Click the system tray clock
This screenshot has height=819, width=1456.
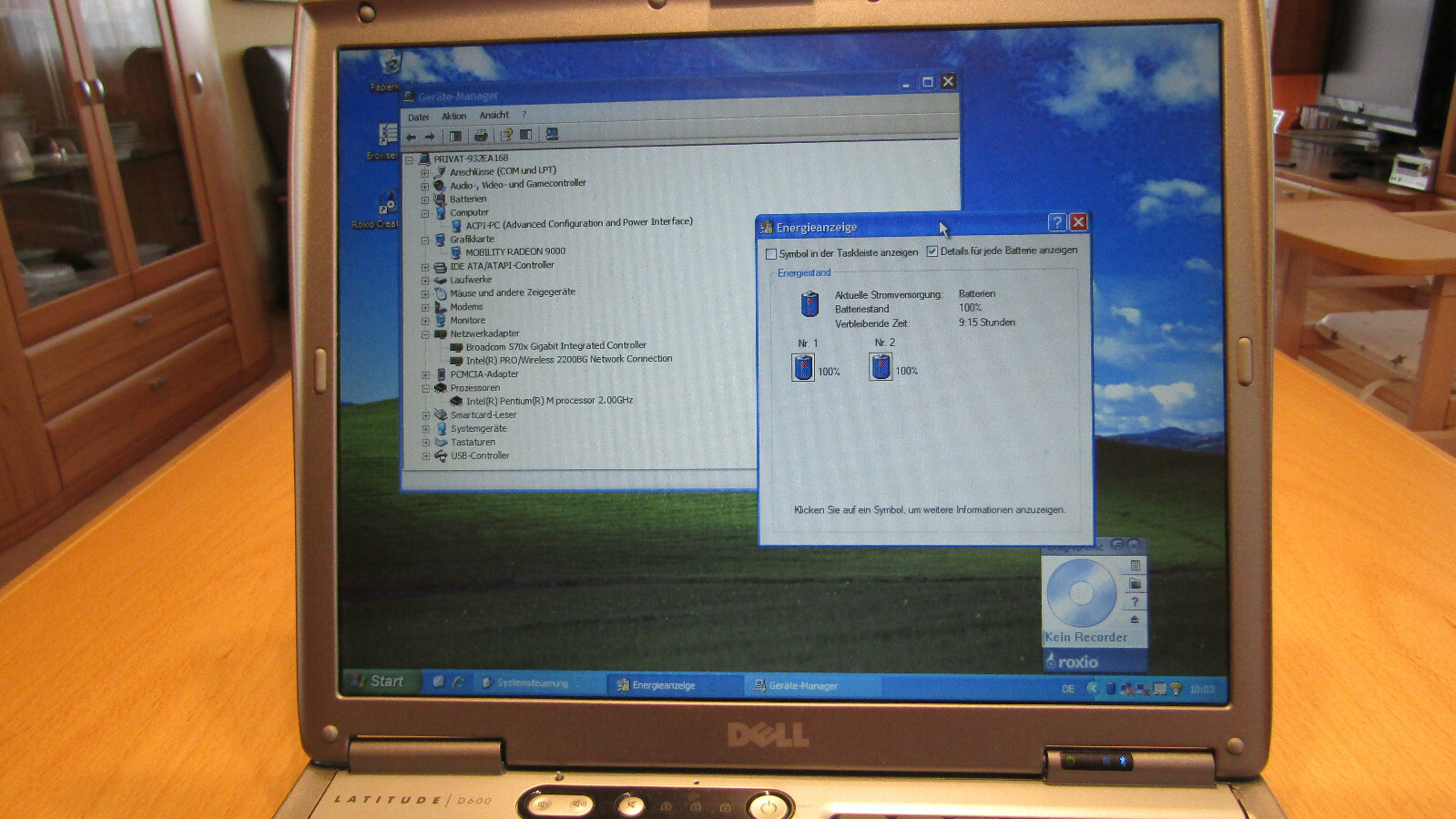tap(1202, 690)
